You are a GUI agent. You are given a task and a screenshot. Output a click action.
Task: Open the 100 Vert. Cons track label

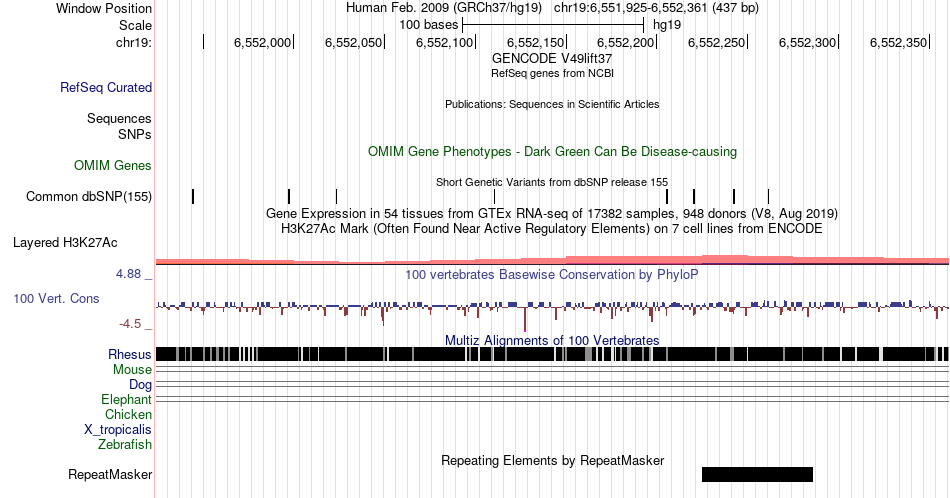coord(56,298)
